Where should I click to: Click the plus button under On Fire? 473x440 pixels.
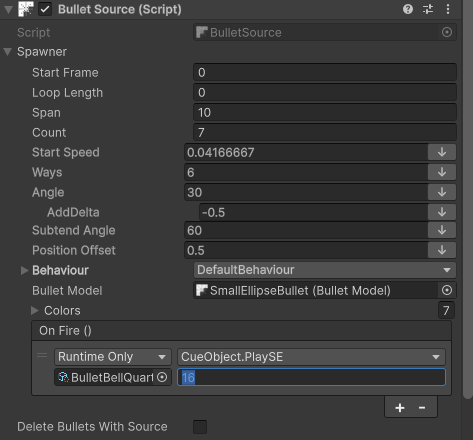coord(400,408)
